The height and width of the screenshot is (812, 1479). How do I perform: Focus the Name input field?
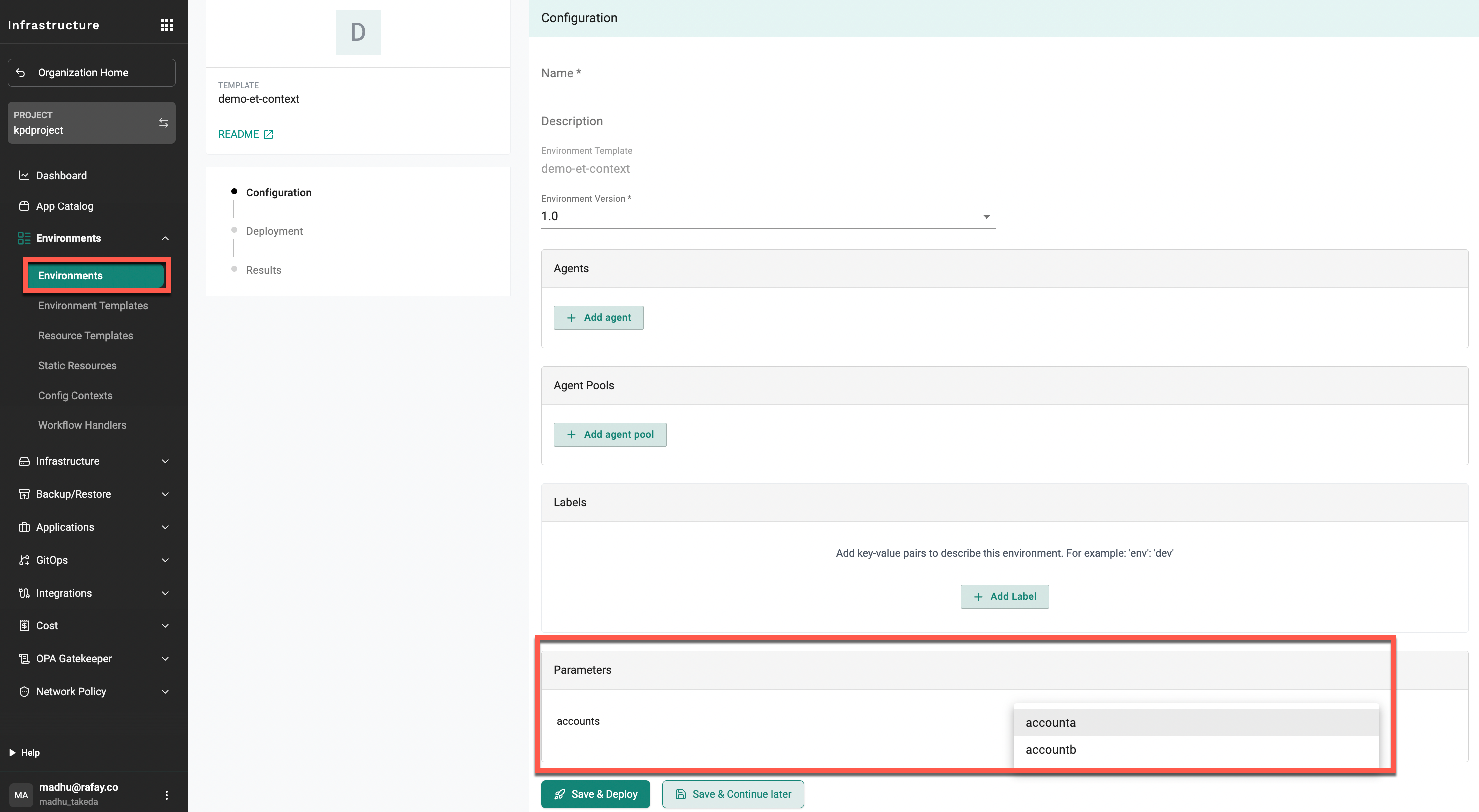pyautogui.click(x=767, y=73)
